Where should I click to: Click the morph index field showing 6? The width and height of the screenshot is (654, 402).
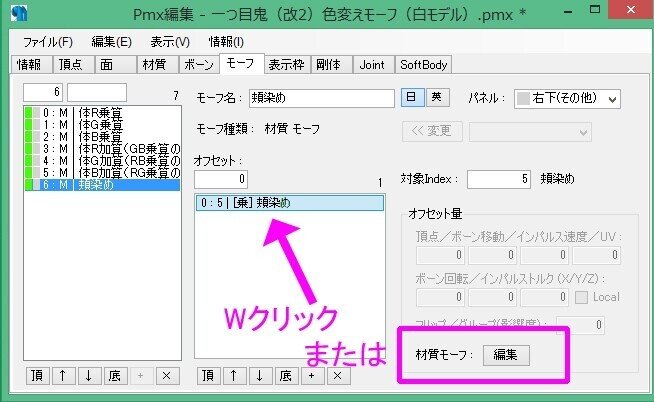[x=43, y=92]
